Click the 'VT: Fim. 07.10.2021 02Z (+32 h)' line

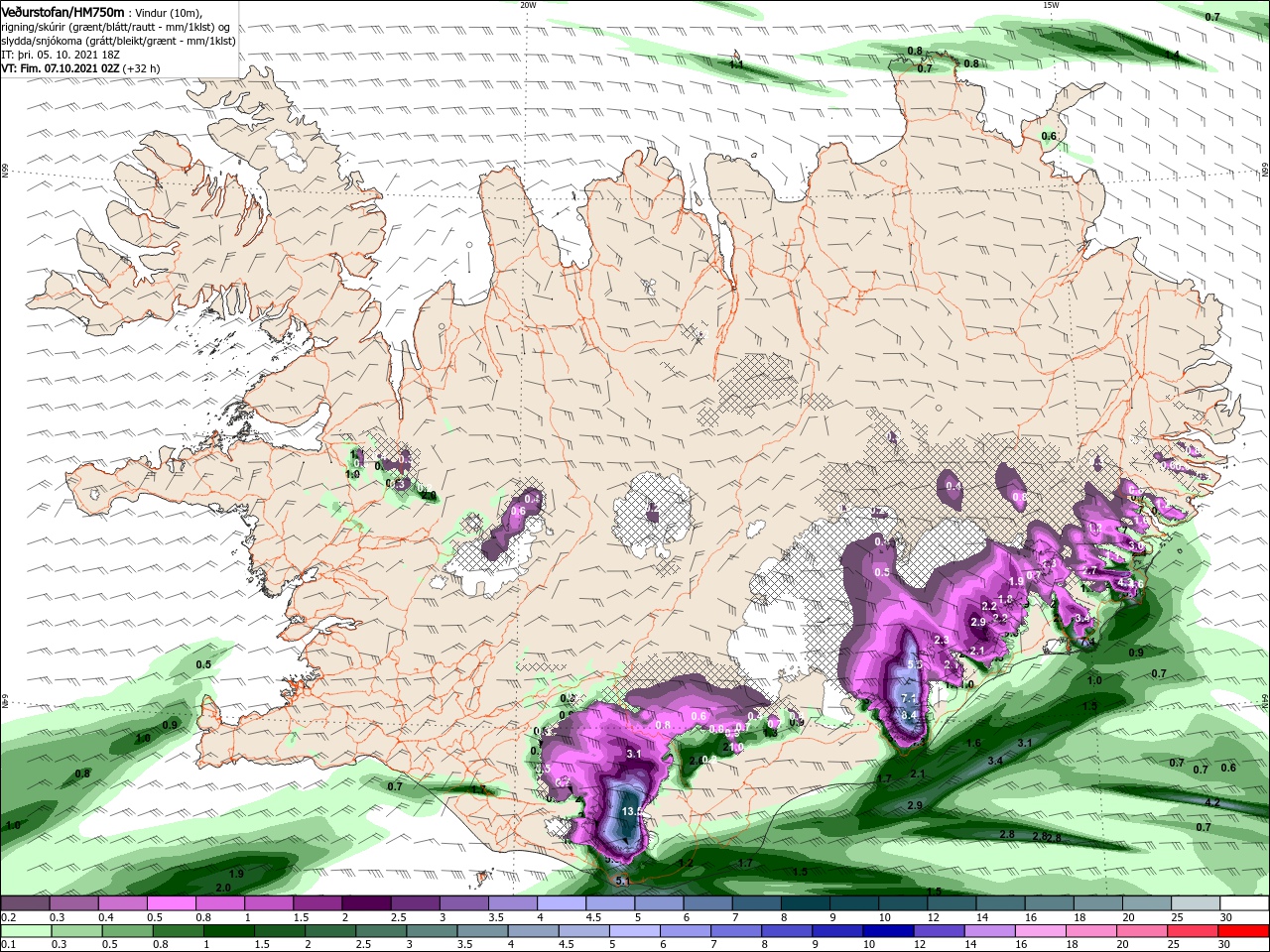[x=80, y=68]
